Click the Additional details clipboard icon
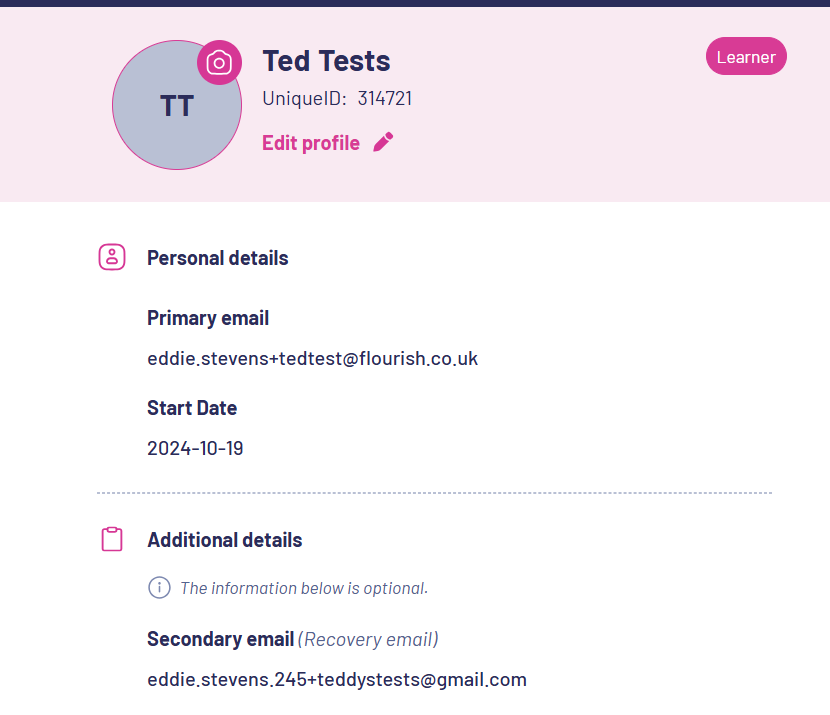The width and height of the screenshot is (830, 715). (x=112, y=539)
